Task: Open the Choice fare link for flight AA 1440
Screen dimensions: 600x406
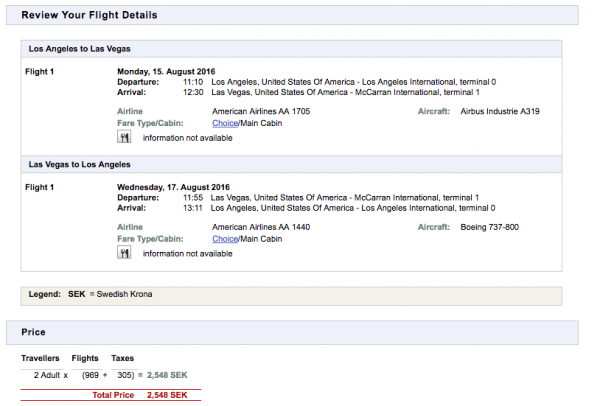Action: click(x=224, y=239)
